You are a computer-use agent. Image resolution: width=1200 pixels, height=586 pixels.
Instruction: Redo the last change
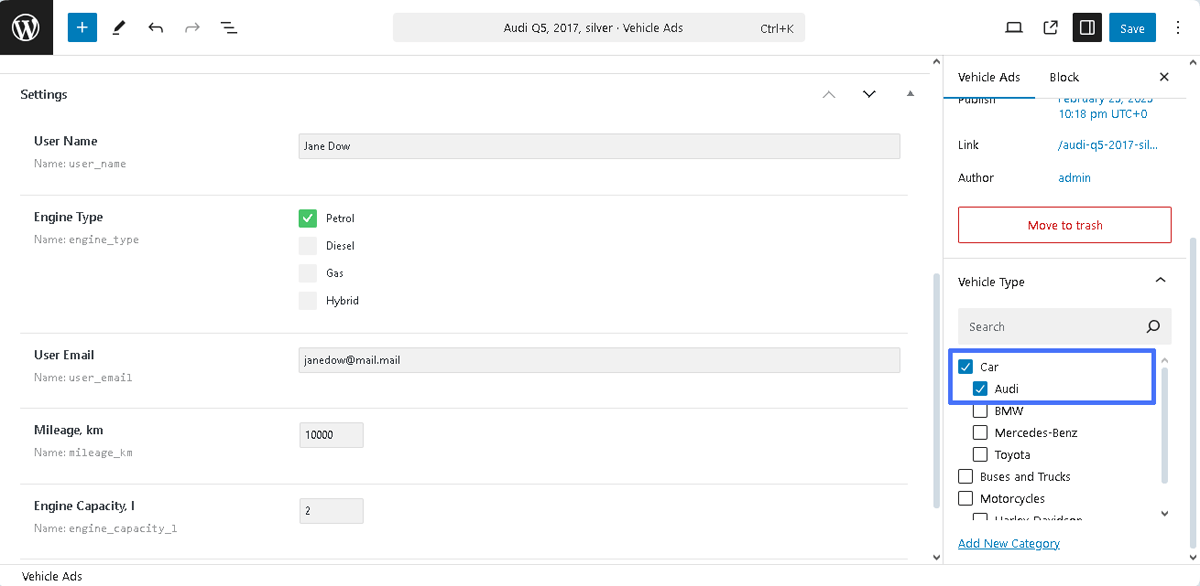[x=192, y=27]
